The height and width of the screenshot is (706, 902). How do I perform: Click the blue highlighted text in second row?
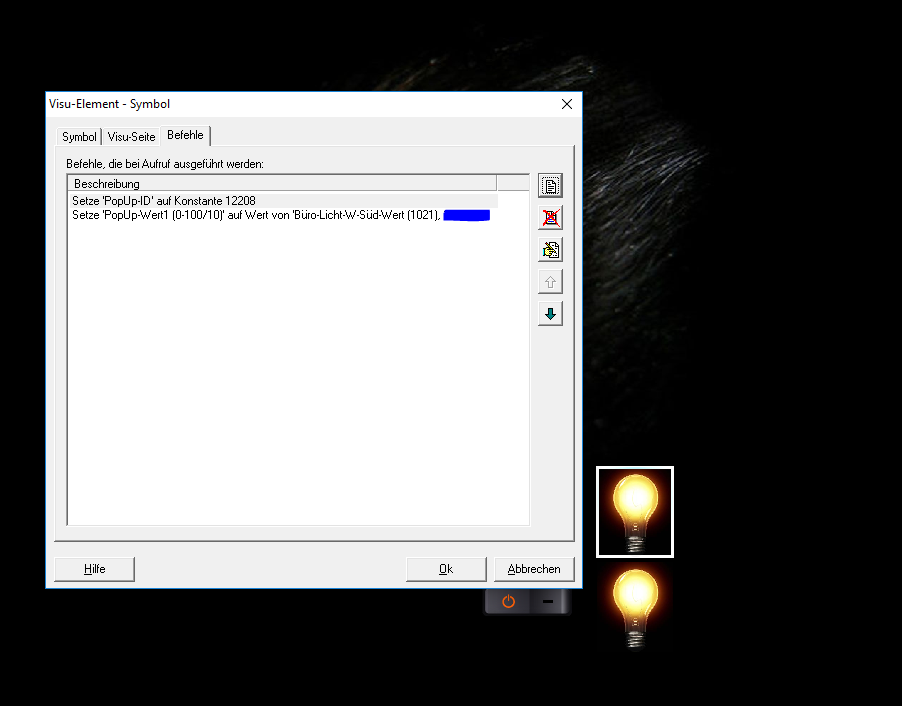(x=466, y=215)
